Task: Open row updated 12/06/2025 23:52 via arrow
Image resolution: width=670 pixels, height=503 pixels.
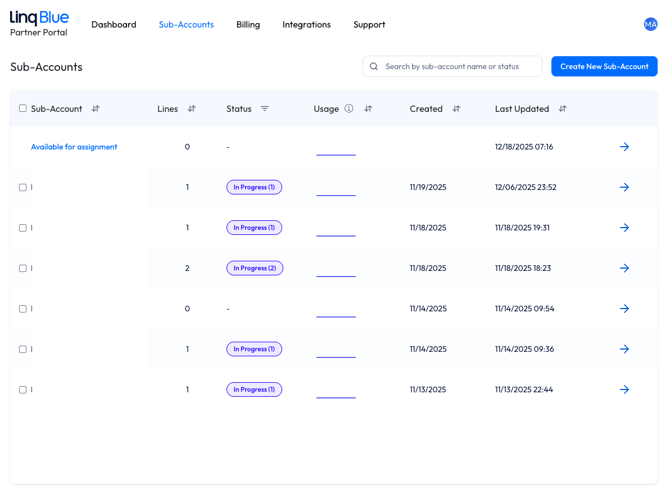Action: (624, 187)
